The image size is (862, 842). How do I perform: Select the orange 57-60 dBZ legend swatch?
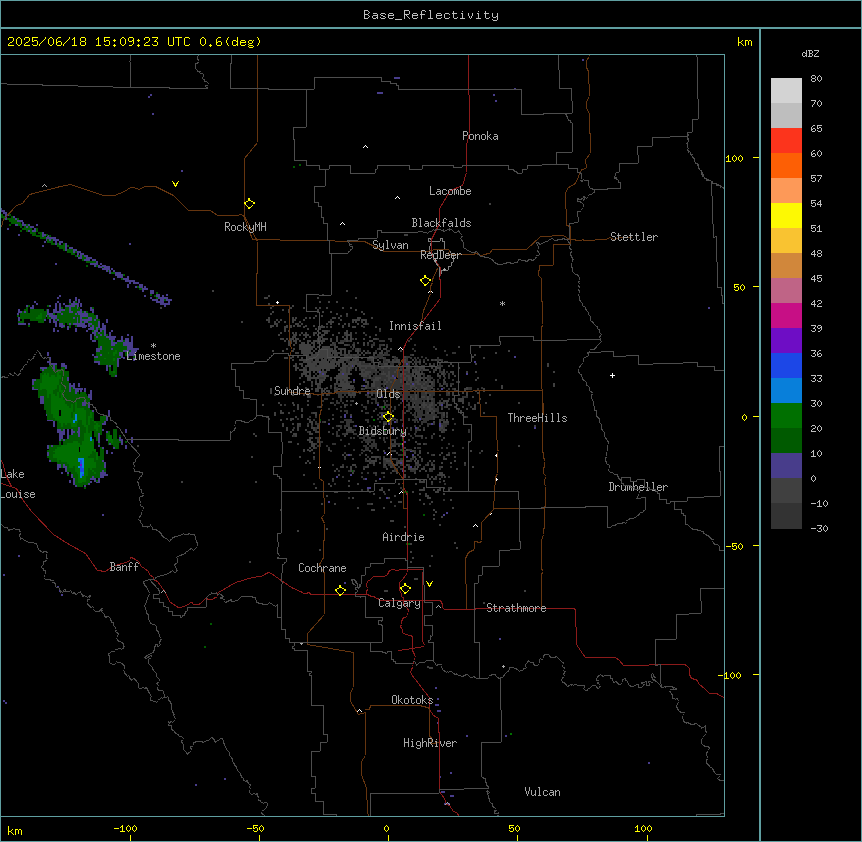[786, 165]
